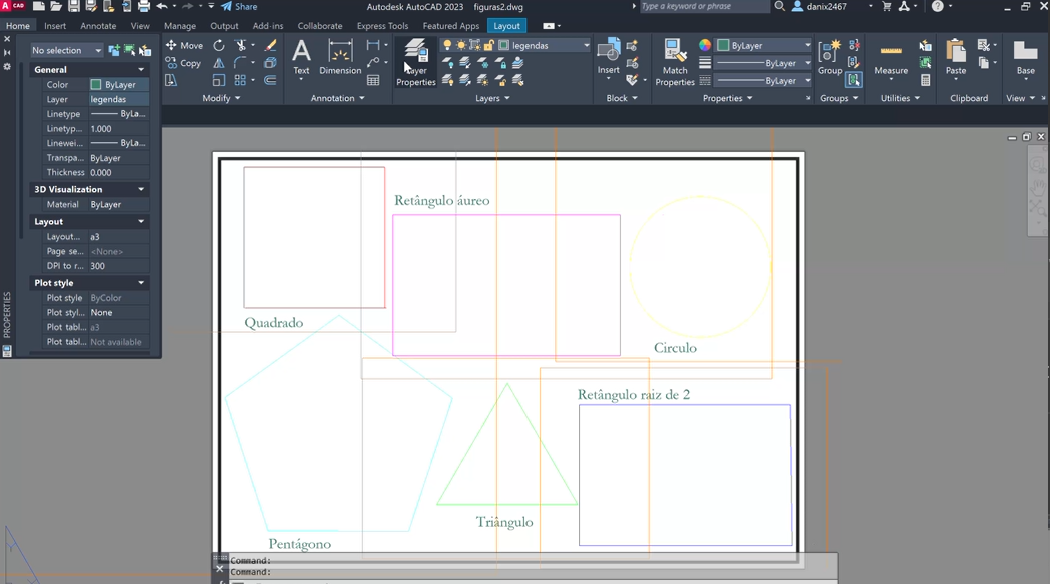1050x584 pixels.
Task: Click the Group tool icon
Action: (829, 57)
